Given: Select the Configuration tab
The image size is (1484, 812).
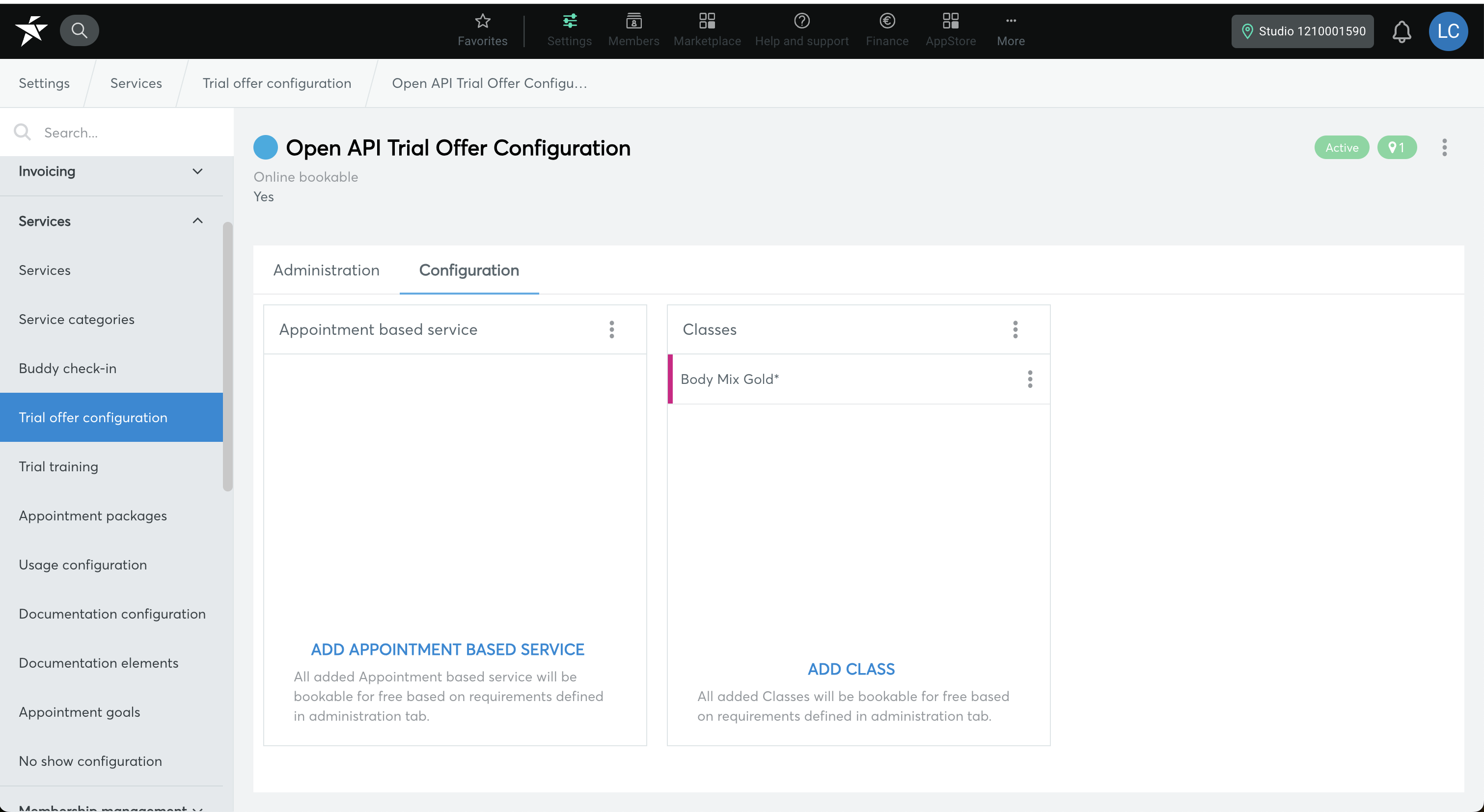Looking at the screenshot, I should point(469,270).
